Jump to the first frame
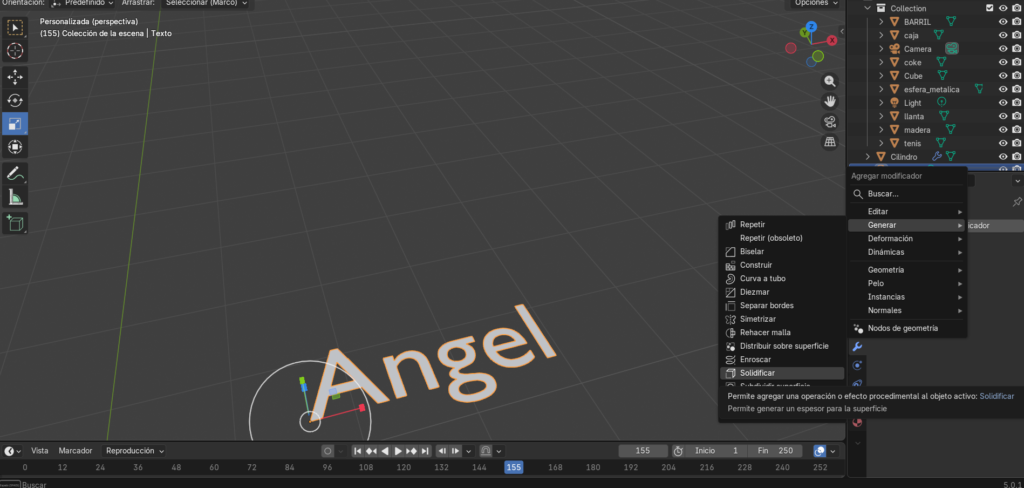Viewport: 1024px width, 488px height. pyautogui.click(x=358, y=451)
